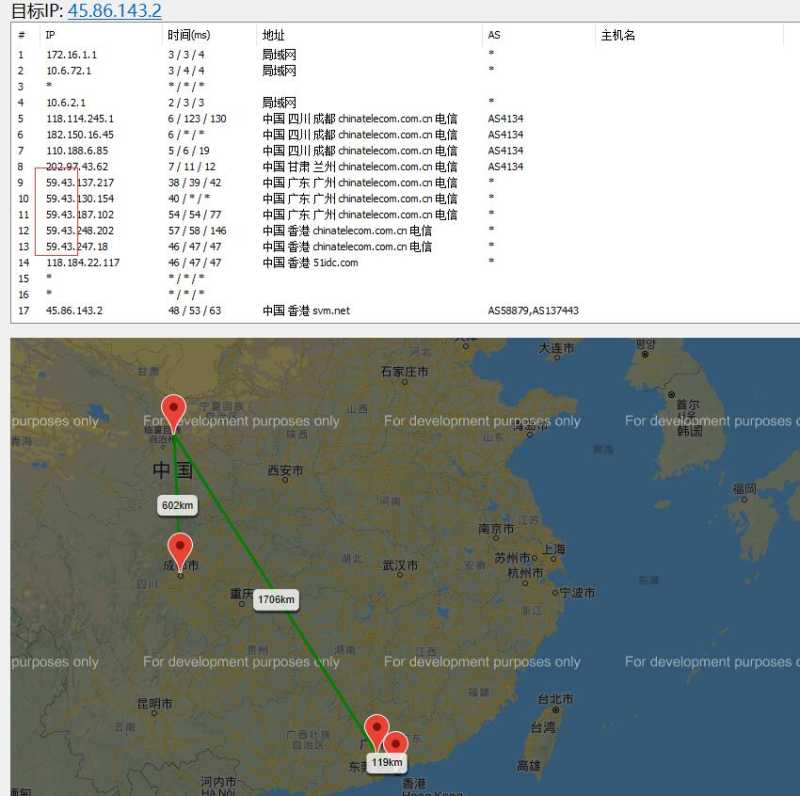Image resolution: width=800 pixels, height=796 pixels.
Task: Select final hop IP 45.86.143.2 in row 17
Action: 74,310
